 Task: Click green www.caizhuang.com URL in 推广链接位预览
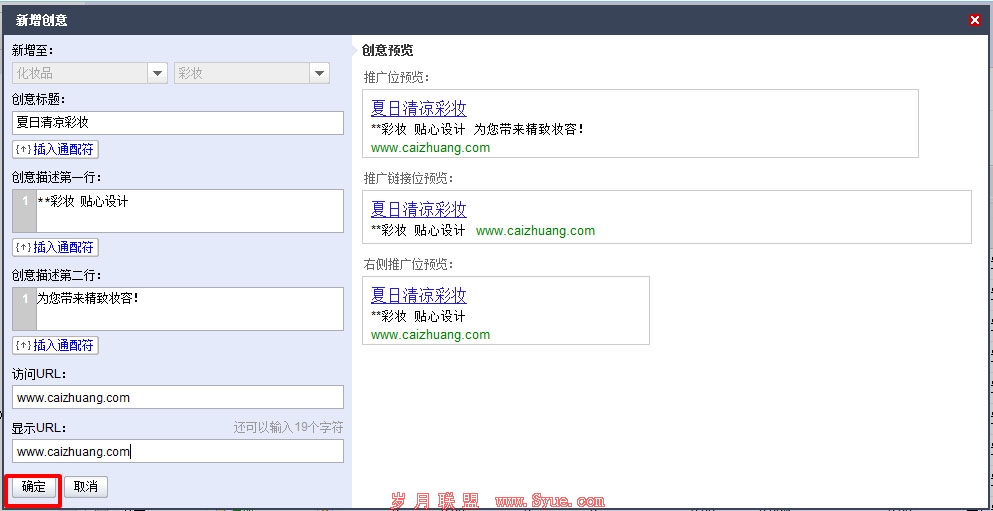click(x=535, y=230)
